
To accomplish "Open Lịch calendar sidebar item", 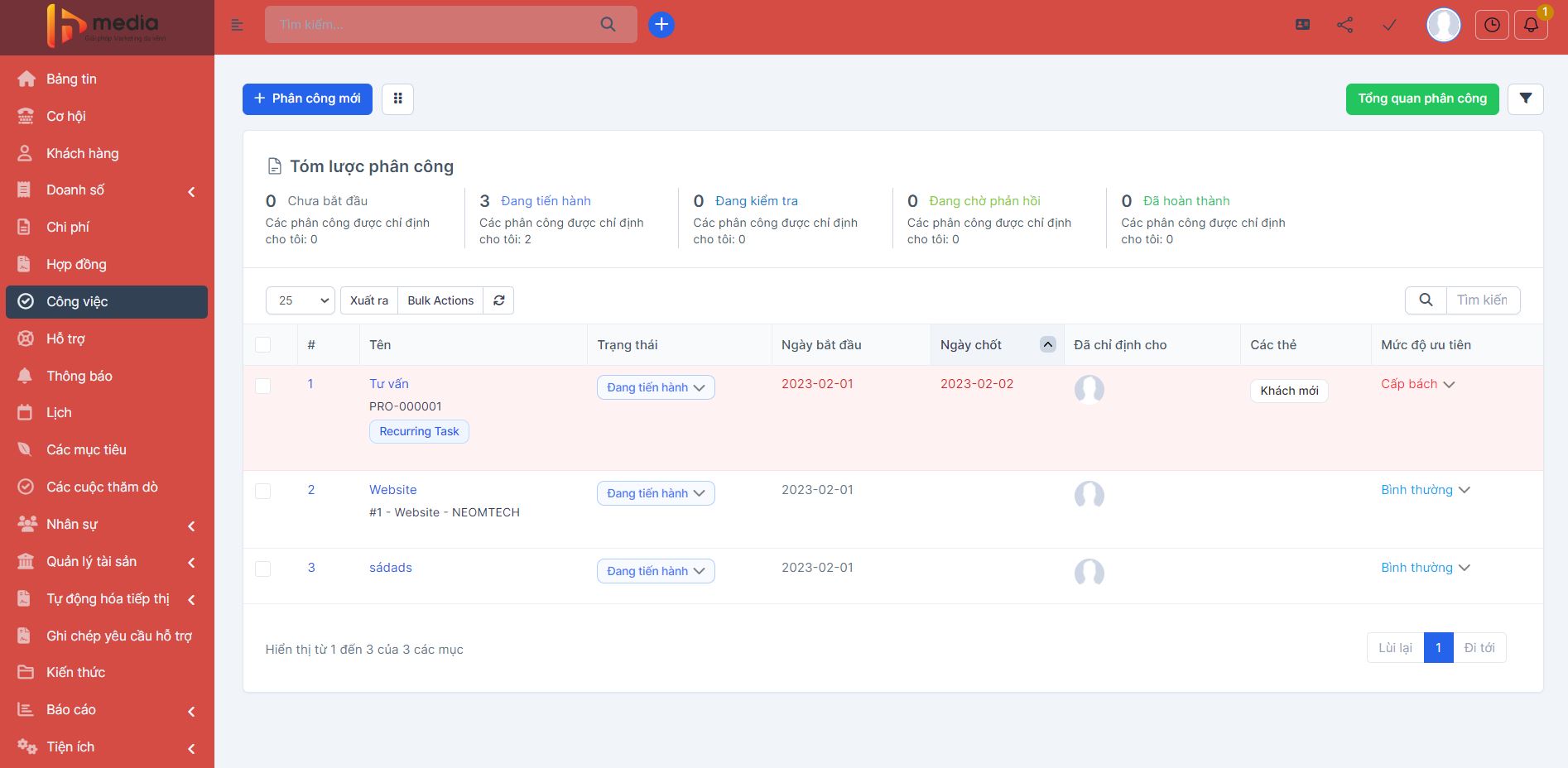I will point(107,413).
